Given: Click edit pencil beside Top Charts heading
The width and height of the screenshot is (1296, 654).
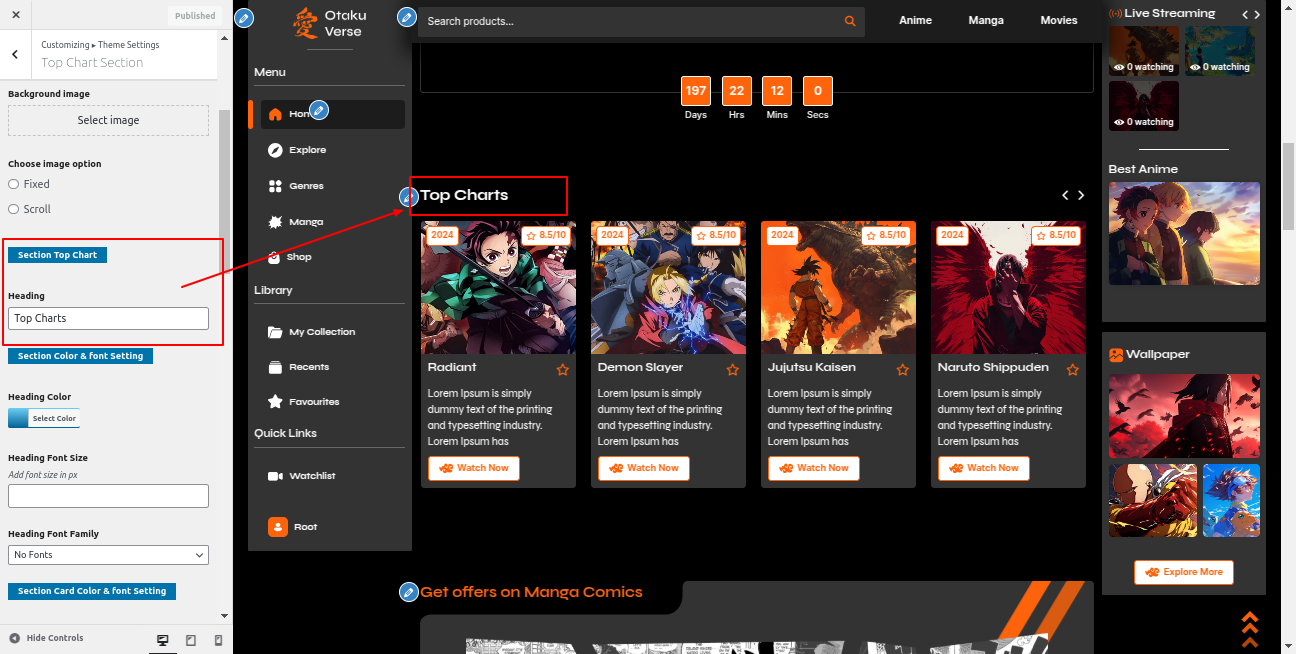Looking at the screenshot, I should coord(408,196).
